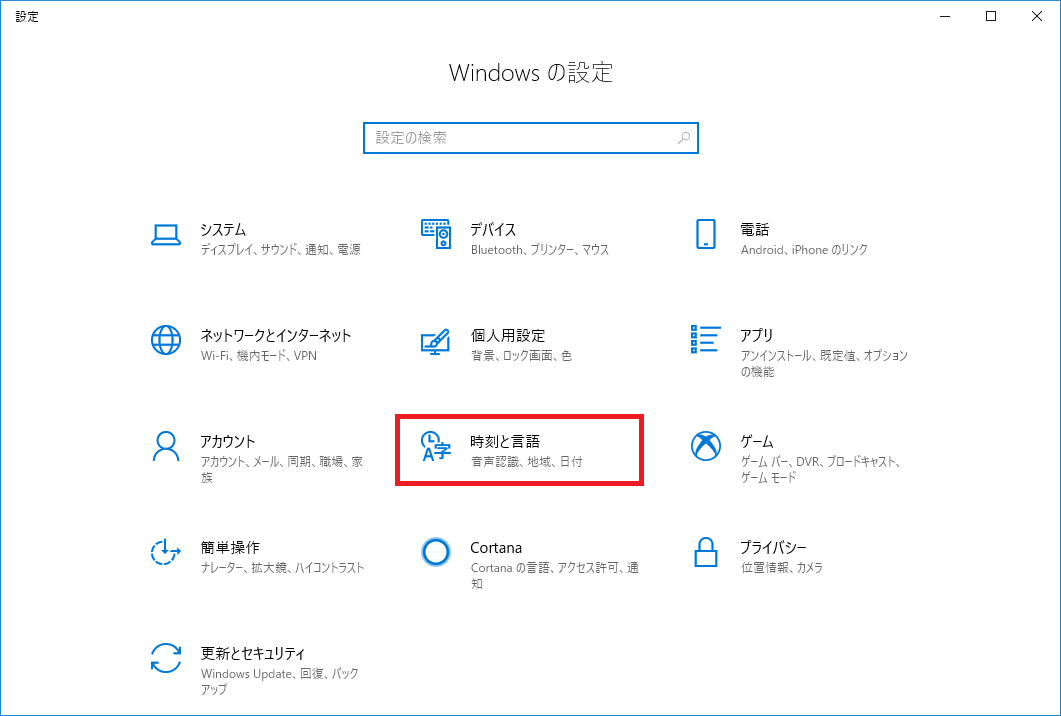Select 時刻と言語 title
This screenshot has height=716, width=1061.
point(505,441)
